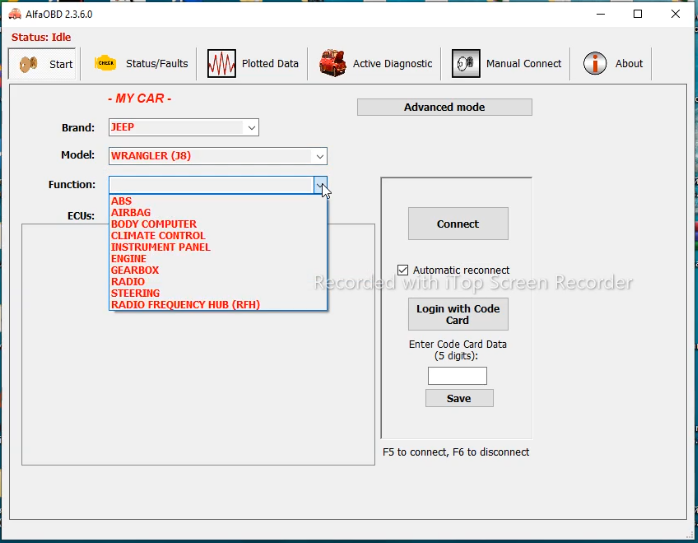Click the yellow check engine icon
This screenshot has height=543, width=698.
106,63
